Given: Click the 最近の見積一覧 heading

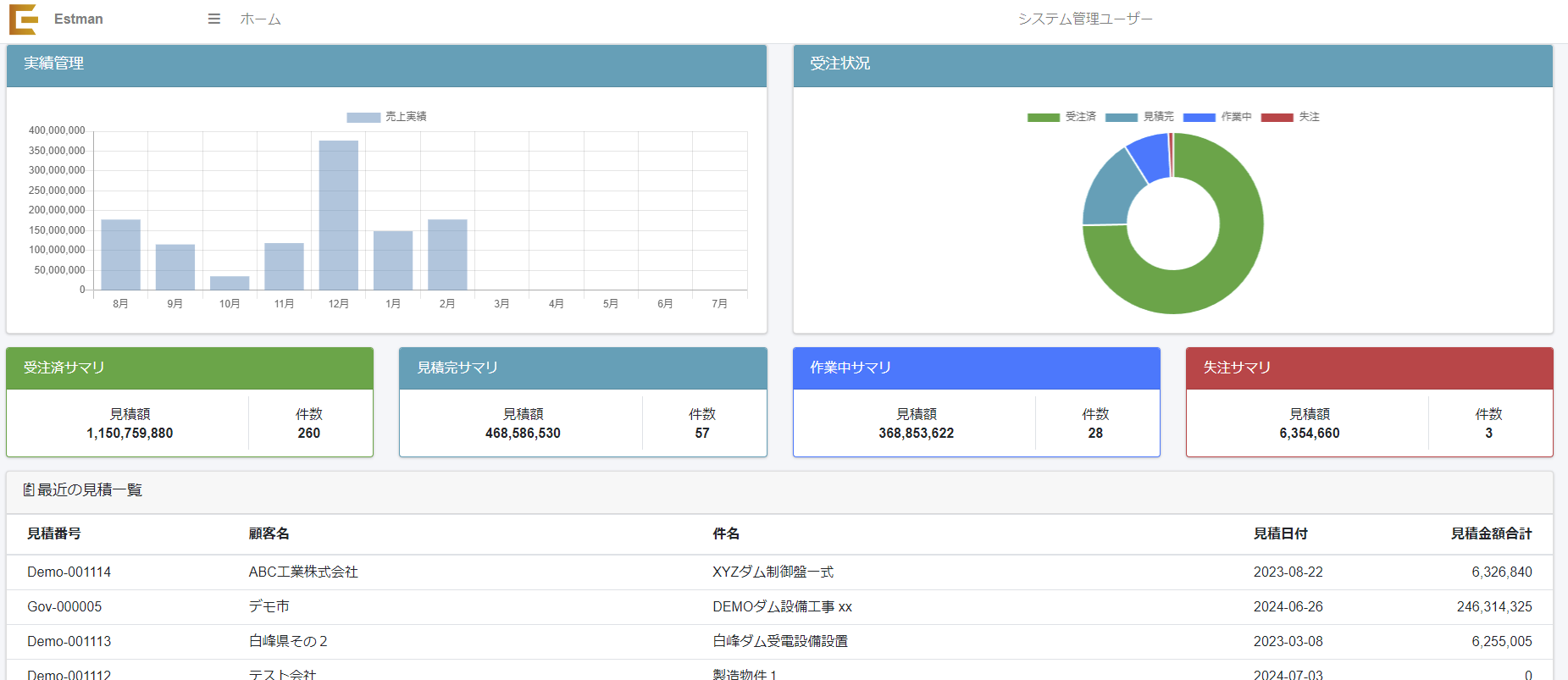Looking at the screenshot, I should [x=90, y=489].
